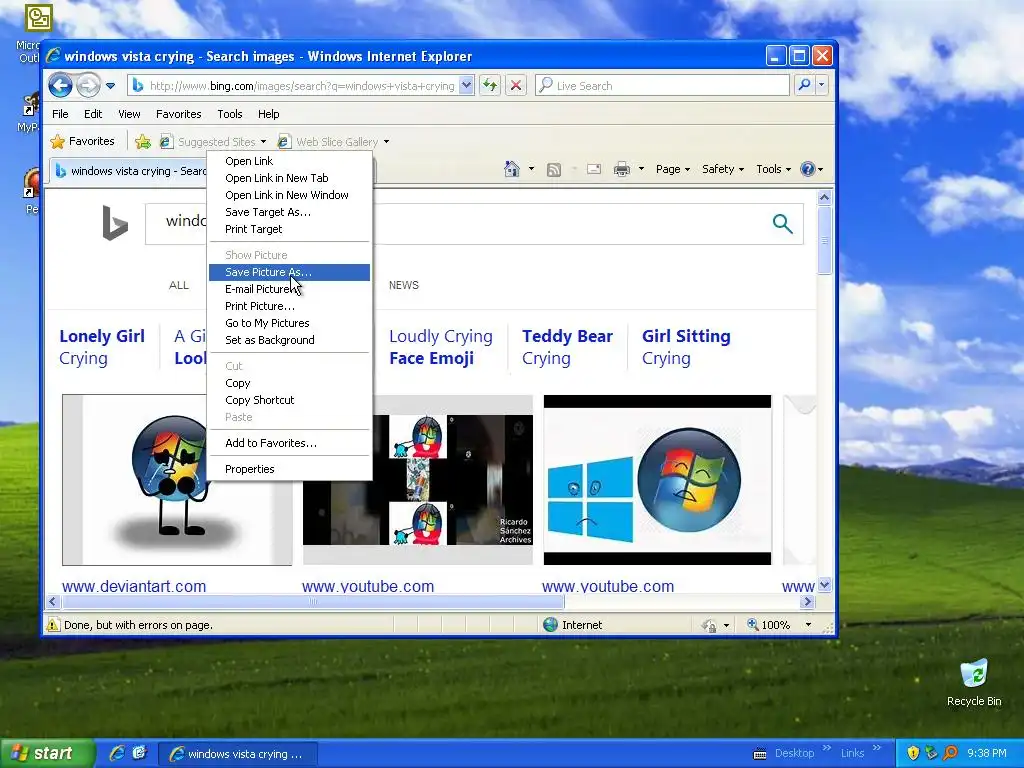Image resolution: width=1024 pixels, height=768 pixels.
Task: Click the blue Help question mark icon
Action: [808, 169]
